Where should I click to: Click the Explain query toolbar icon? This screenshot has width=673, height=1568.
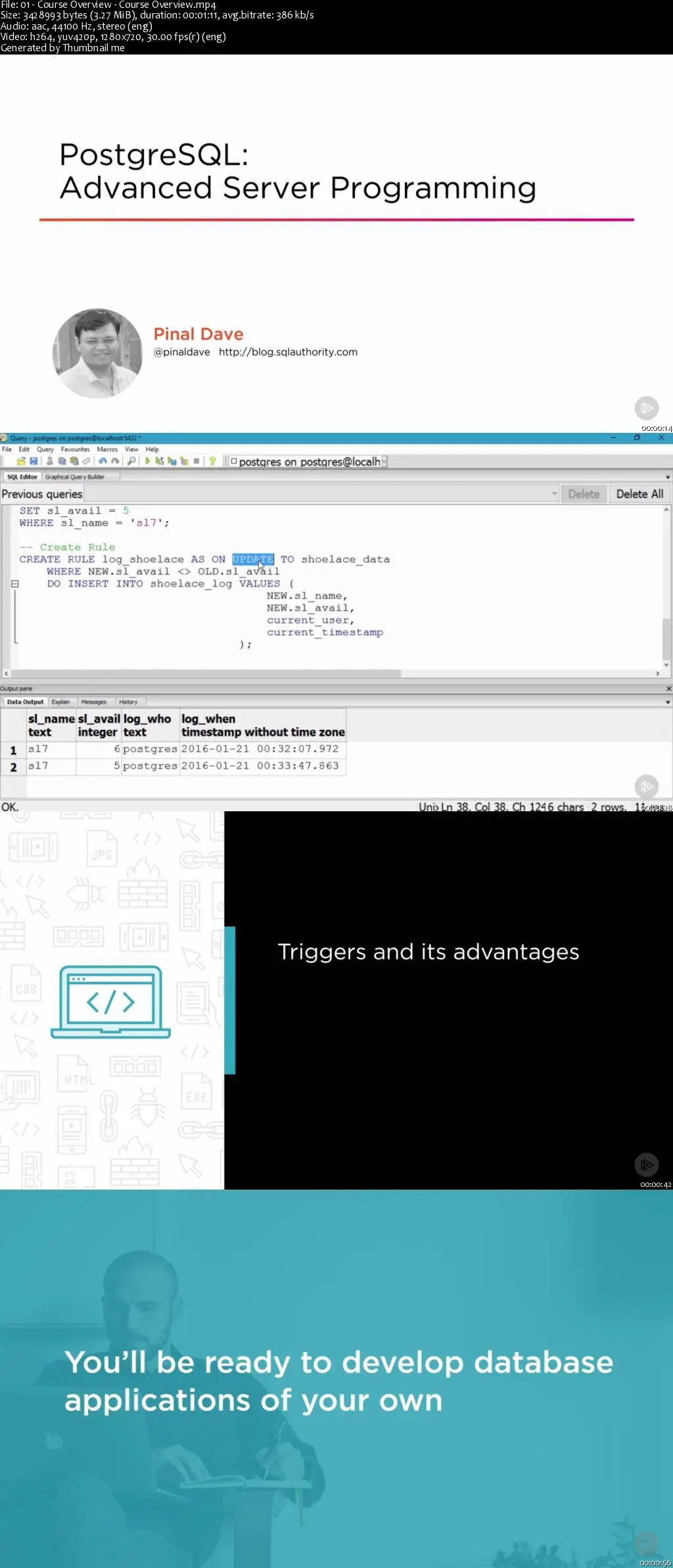click(x=185, y=461)
